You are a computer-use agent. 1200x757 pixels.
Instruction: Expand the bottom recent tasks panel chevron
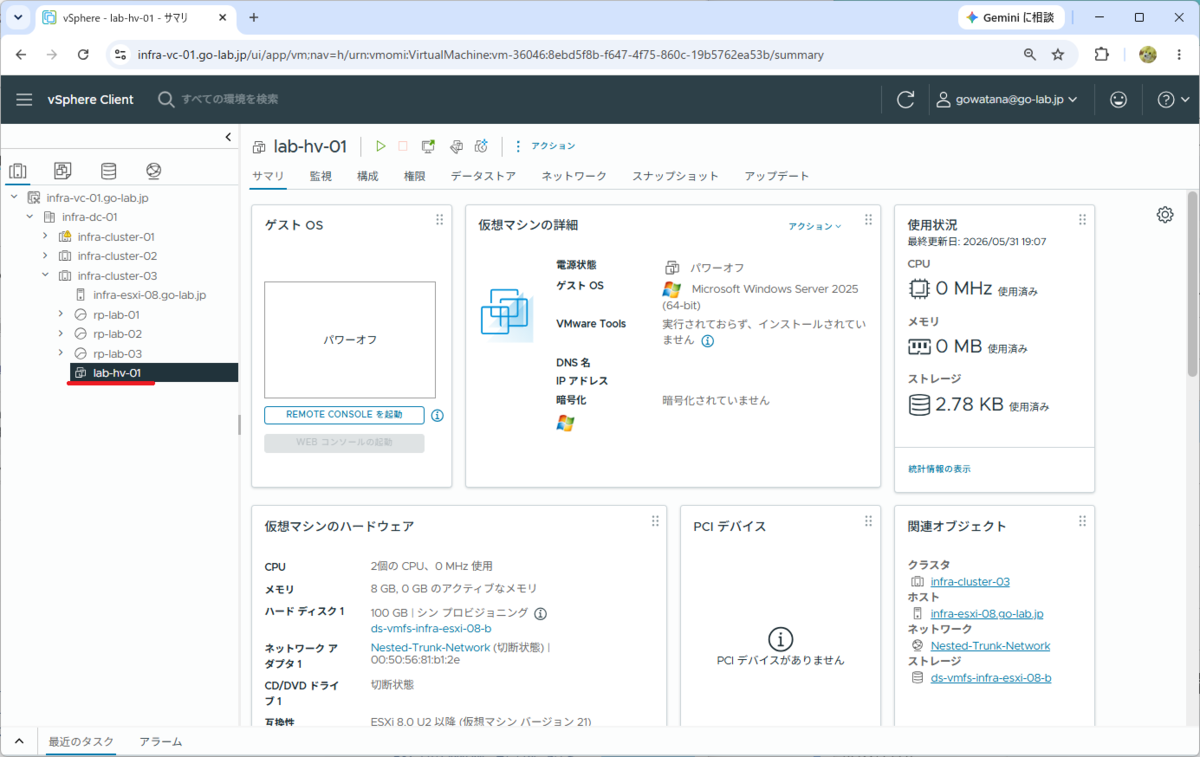coord(18,742)
